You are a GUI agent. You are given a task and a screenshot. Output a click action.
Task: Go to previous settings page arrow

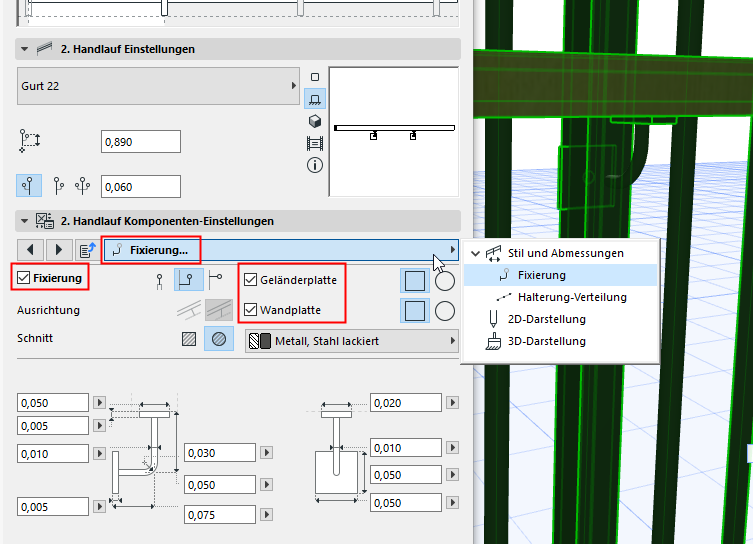[x=30, y=250]
